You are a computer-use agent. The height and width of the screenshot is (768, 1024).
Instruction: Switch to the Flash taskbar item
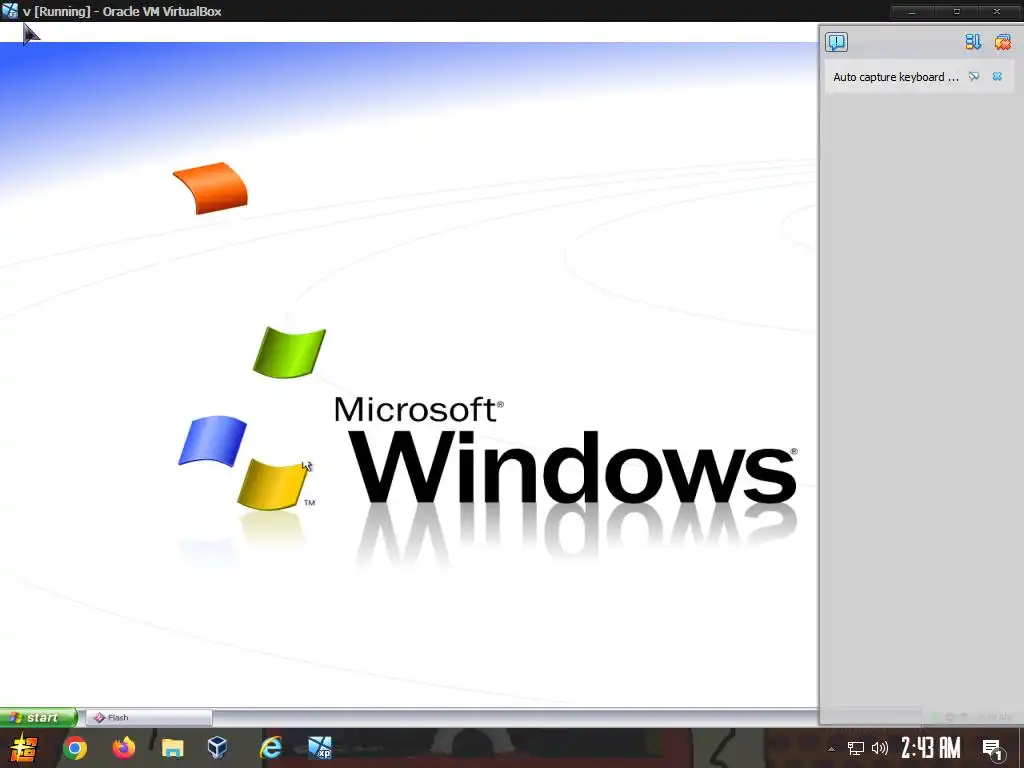tap(149, 718)
